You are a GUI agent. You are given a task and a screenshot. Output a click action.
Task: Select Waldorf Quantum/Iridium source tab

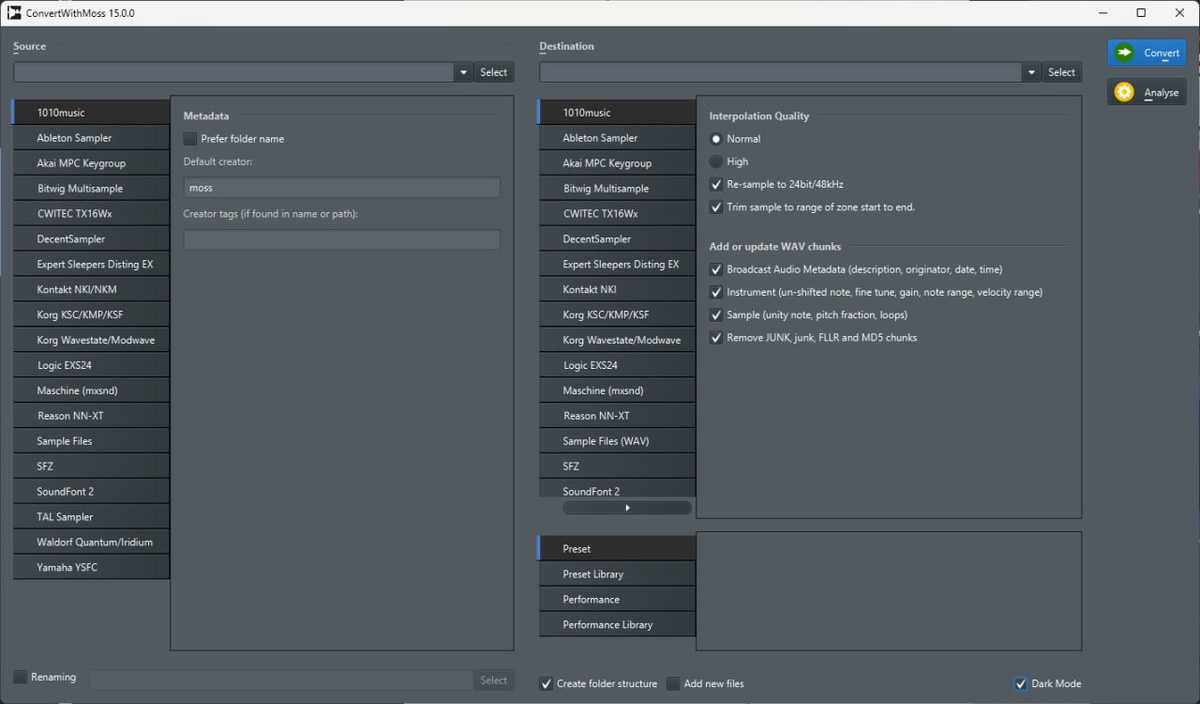pos(92,542)
